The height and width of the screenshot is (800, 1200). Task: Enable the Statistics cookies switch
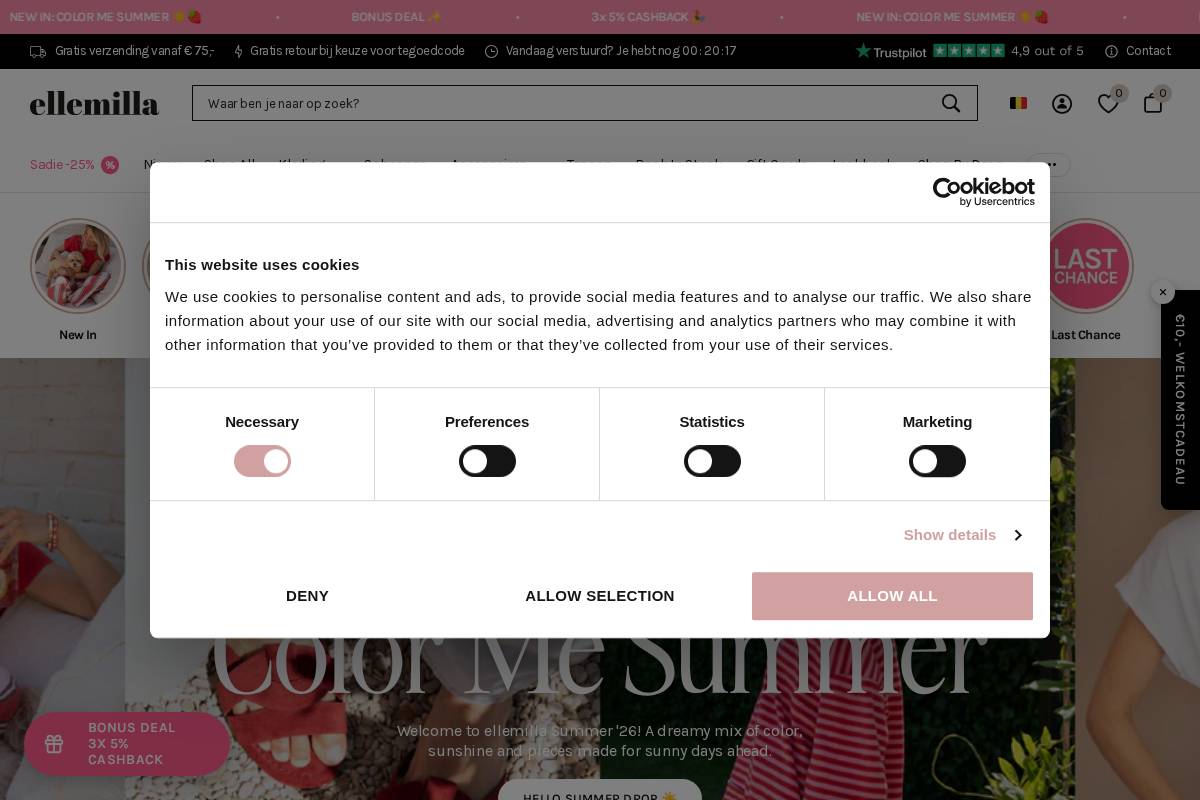712,461
